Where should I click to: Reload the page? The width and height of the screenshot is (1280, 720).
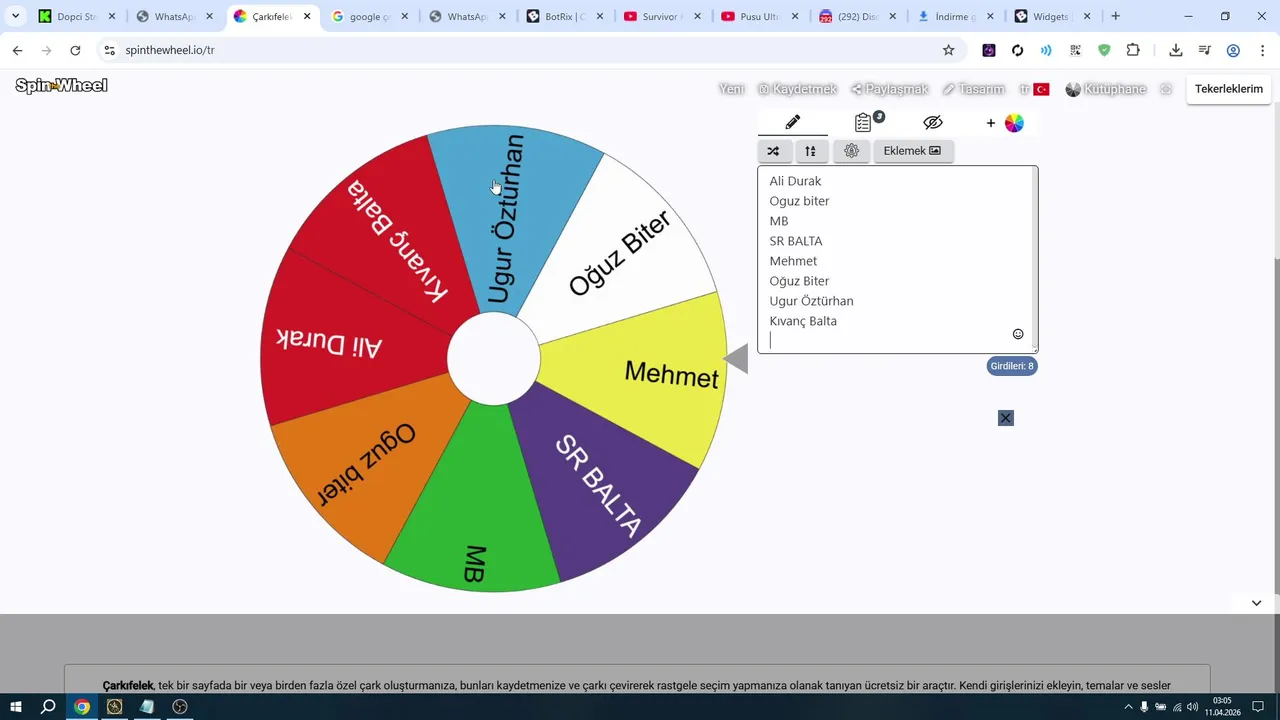(75, 50)
